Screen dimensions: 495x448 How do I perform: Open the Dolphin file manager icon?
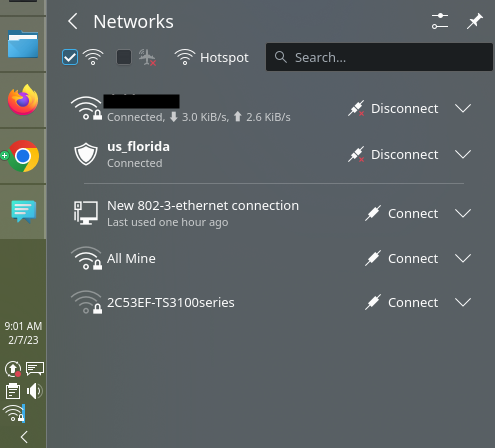(x=23, y=44)
